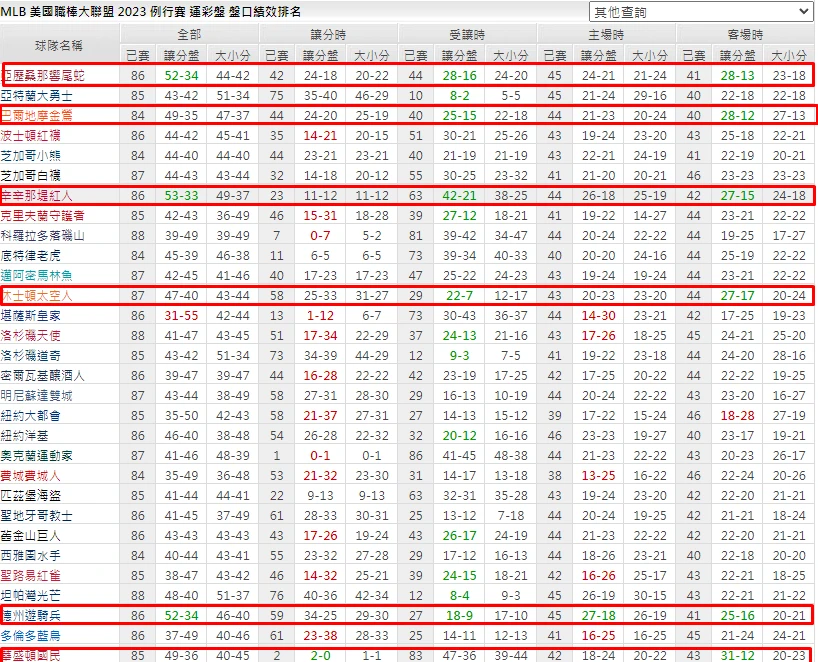Select 密爾瓦基釀酒人 team link

43,376
